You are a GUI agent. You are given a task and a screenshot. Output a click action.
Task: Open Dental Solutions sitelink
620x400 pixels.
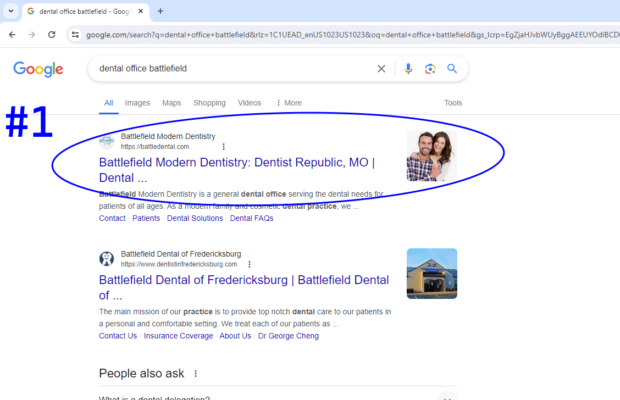(195, 218)
